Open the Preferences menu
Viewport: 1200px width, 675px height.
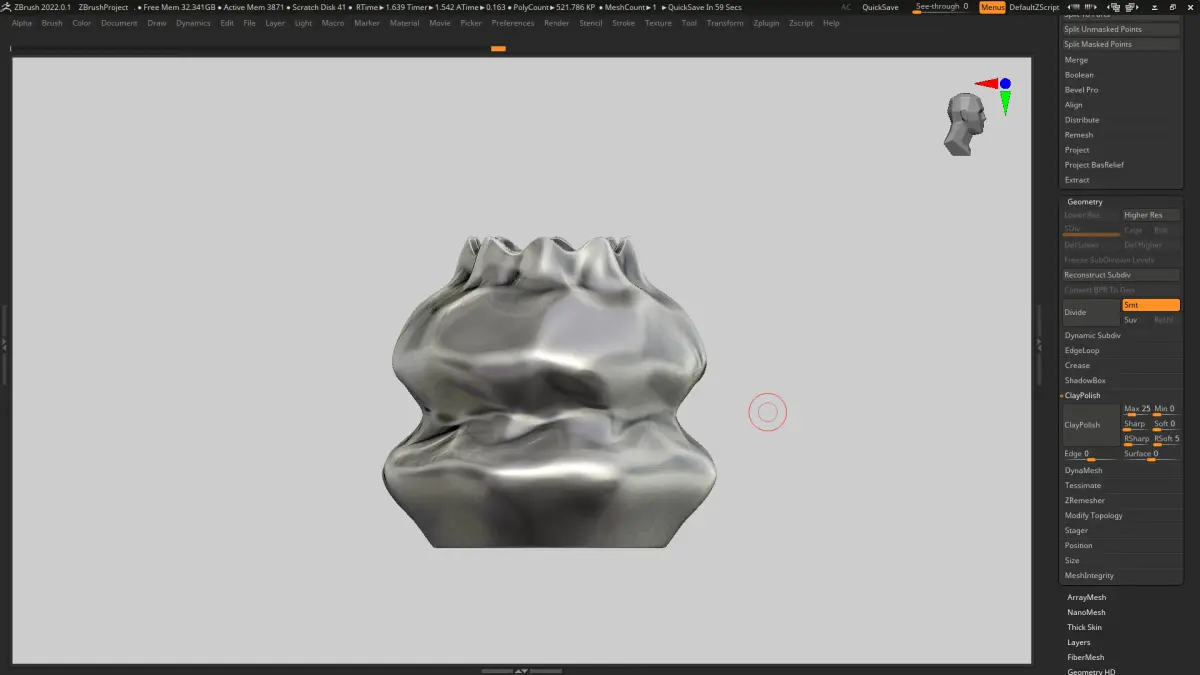coord(513,23)
